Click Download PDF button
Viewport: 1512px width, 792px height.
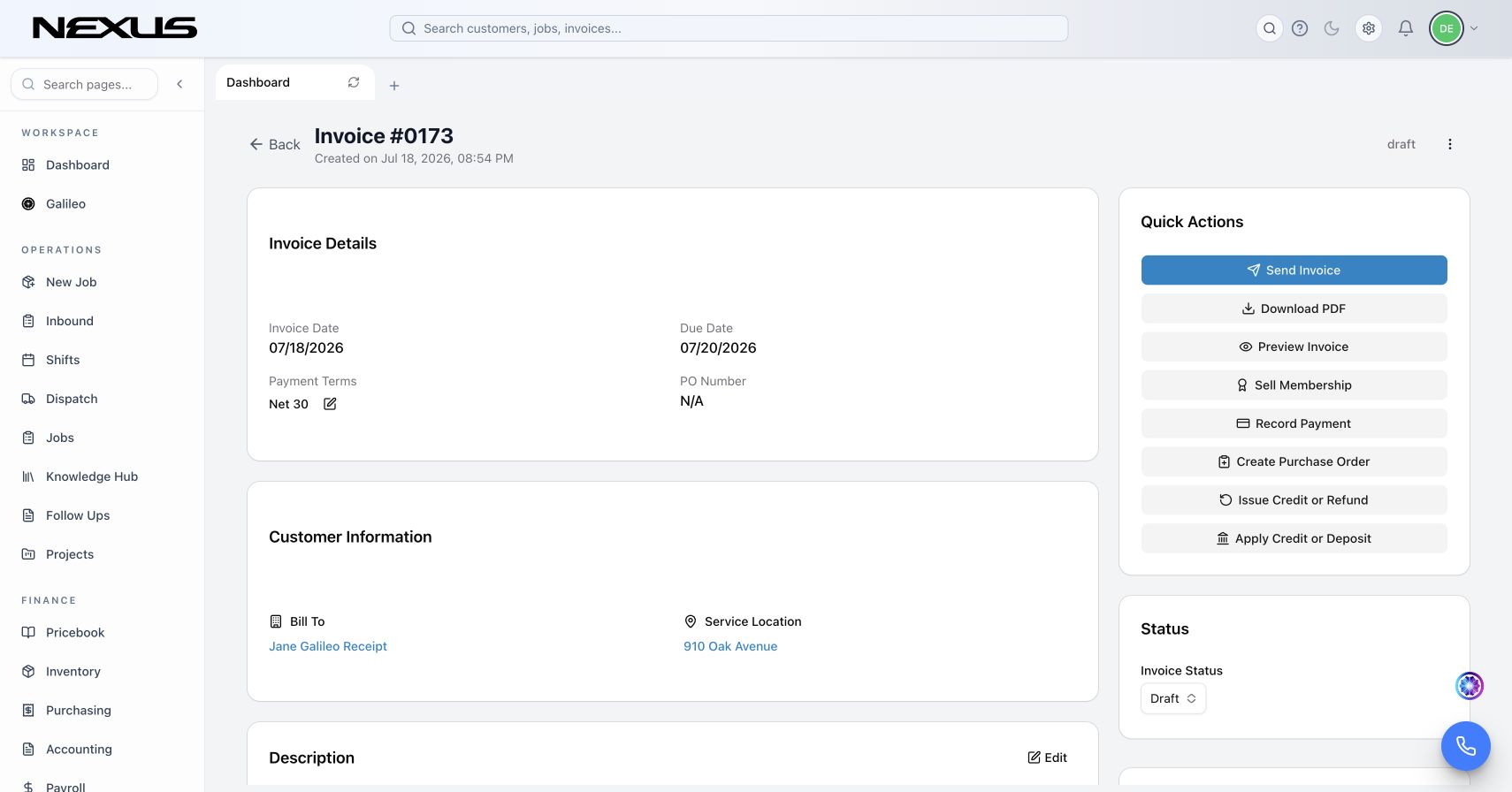(x=1294, y=308)
